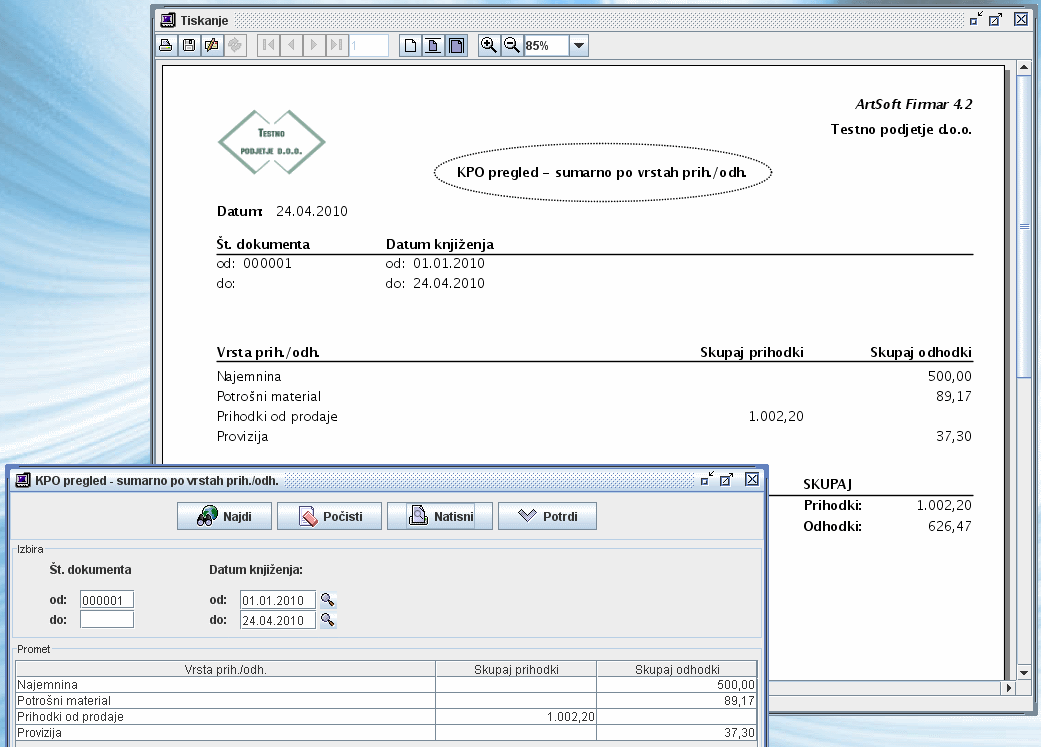Screen dimensions: 1041x747
Task: Click the 'Skupaj prihodki' table column header
Action: [x=516, y=669]
